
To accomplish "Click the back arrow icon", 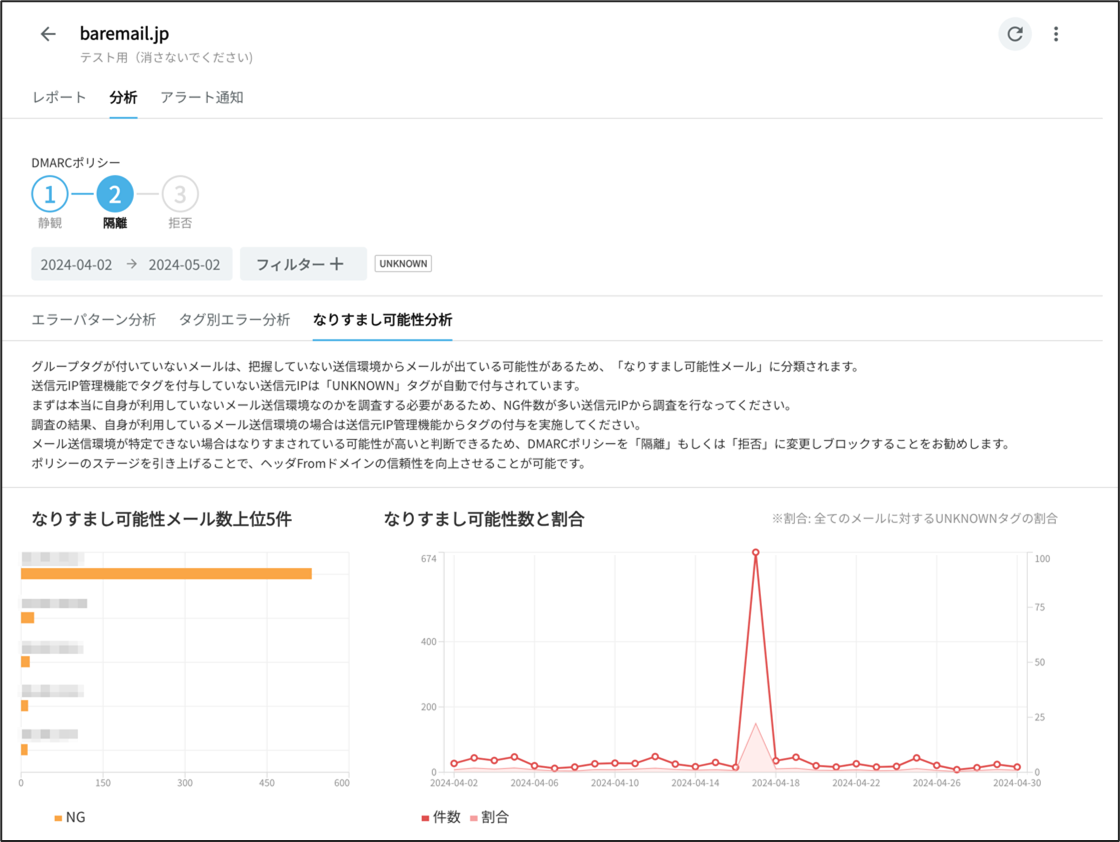I will point(48,34).
